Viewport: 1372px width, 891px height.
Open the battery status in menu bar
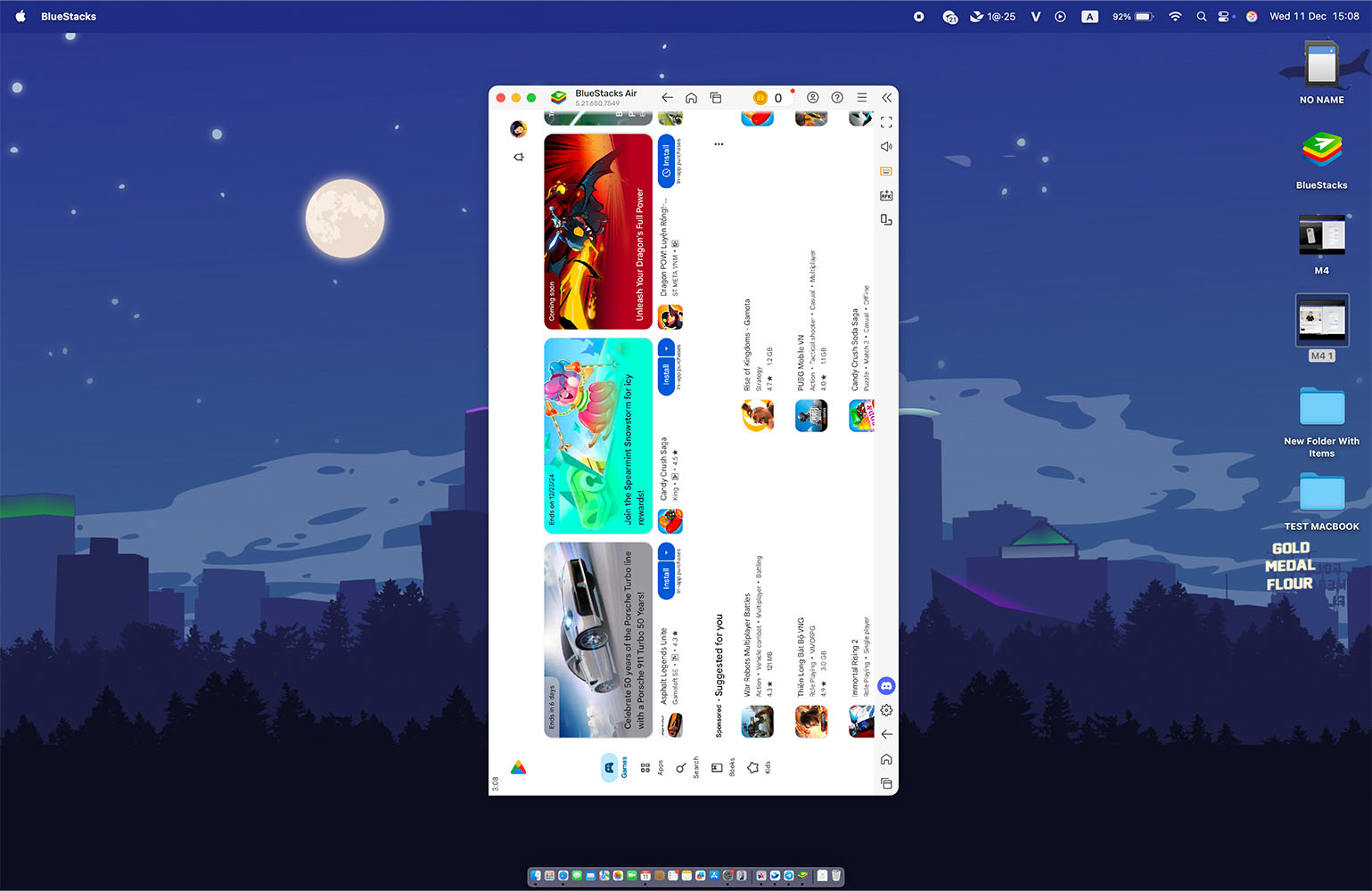pyautogui.click(x=1133, y=16)
